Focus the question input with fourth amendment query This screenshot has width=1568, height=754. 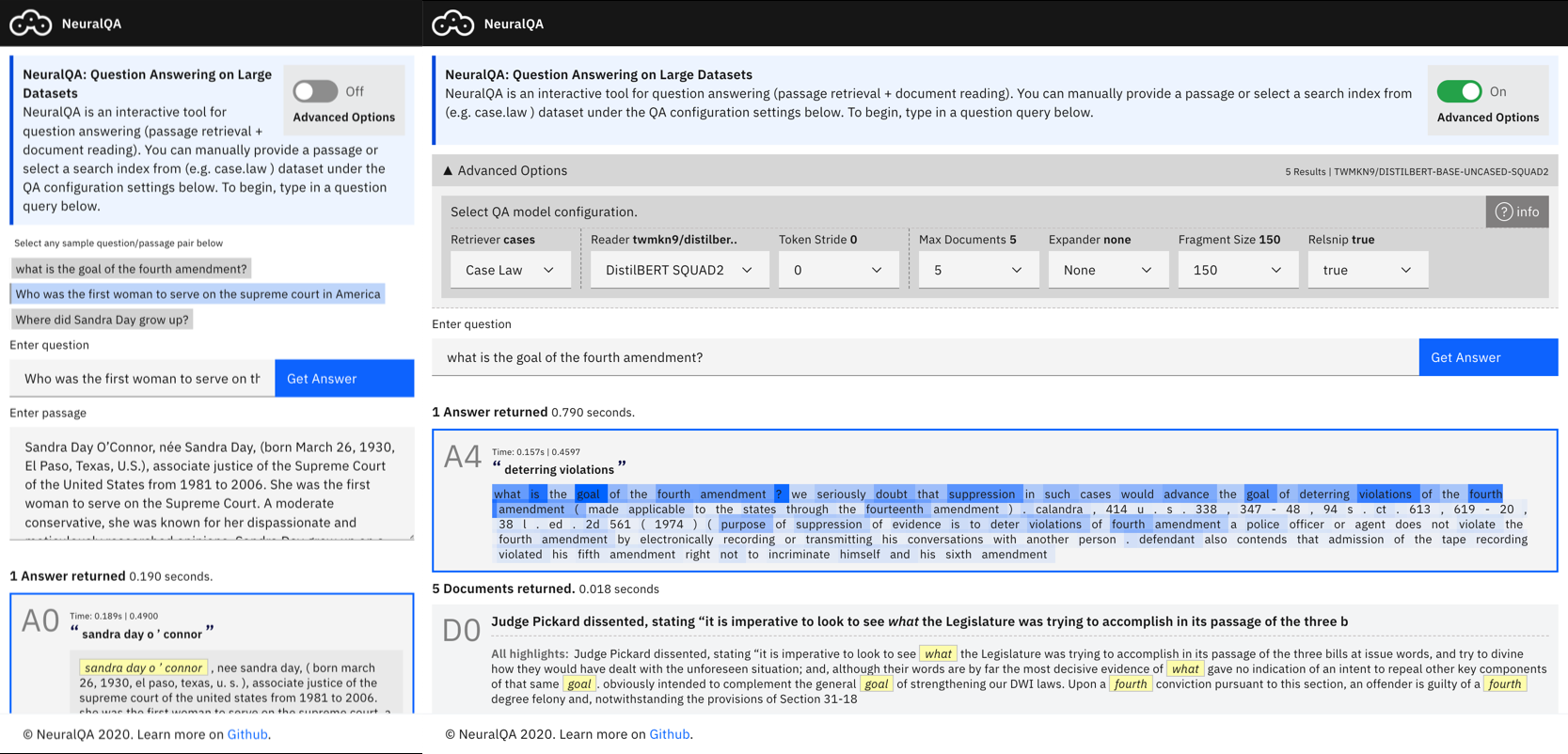coord(925,357)
